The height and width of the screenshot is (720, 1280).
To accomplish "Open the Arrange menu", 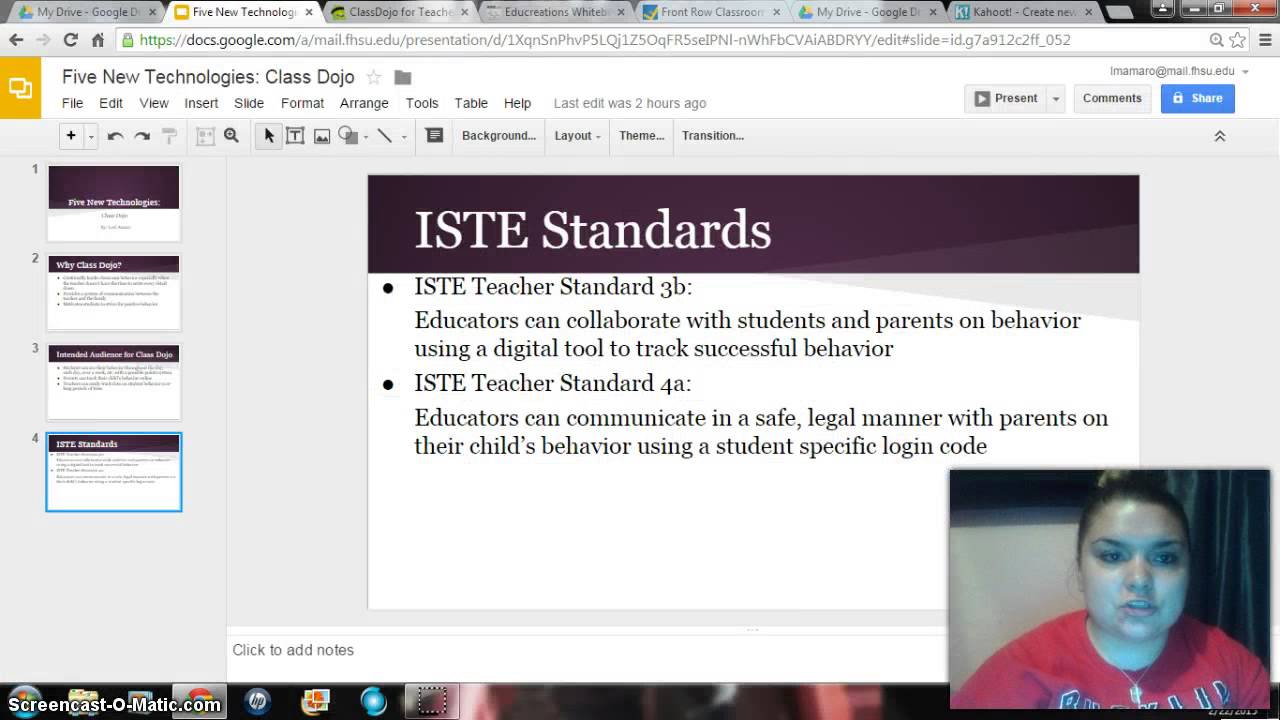I will tap(364, 103).
